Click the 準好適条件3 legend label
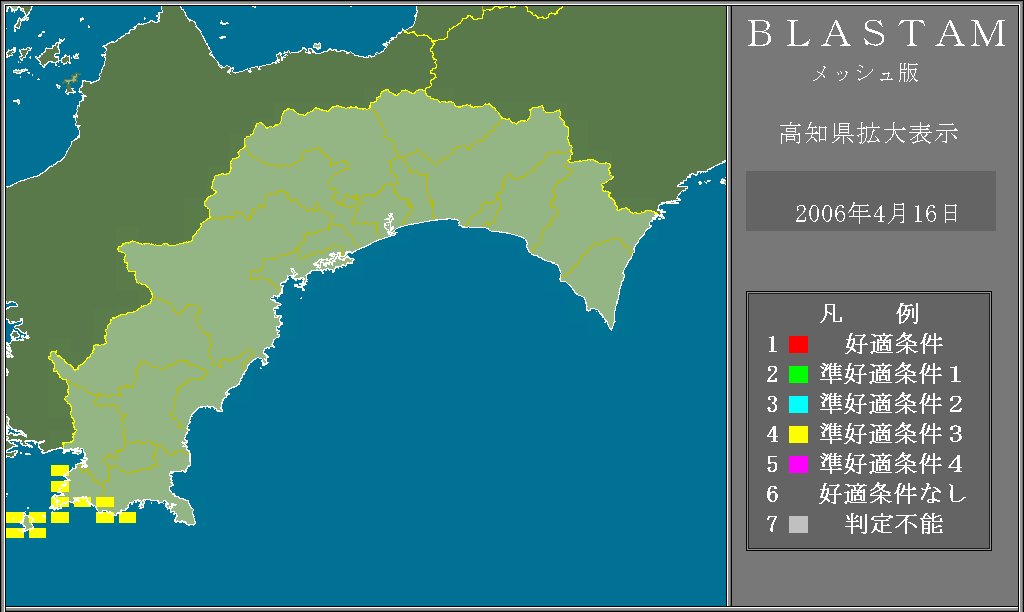Screen dimensions: 1024x612 click(x=891, y=434)
